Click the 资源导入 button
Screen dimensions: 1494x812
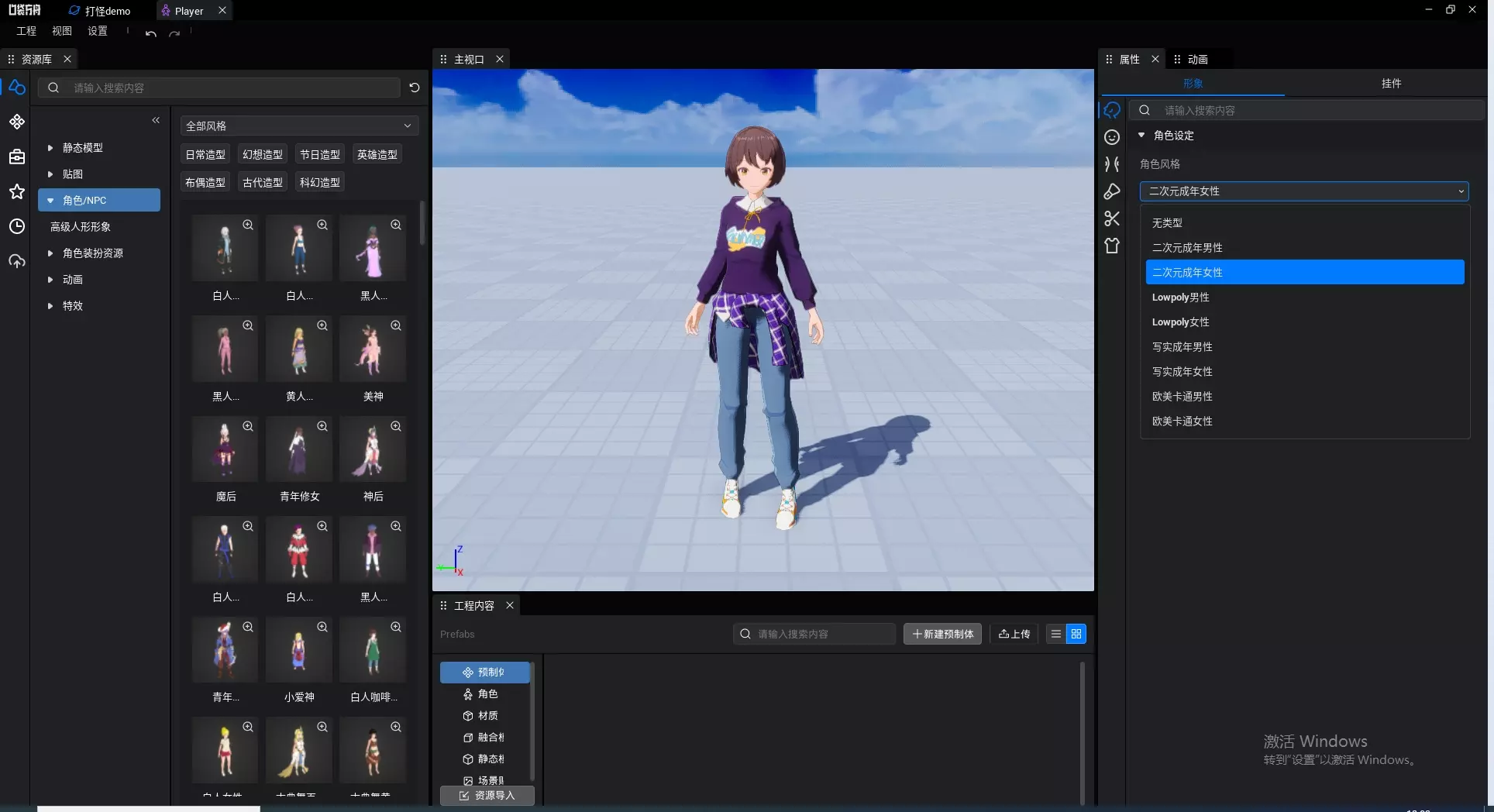487,795
